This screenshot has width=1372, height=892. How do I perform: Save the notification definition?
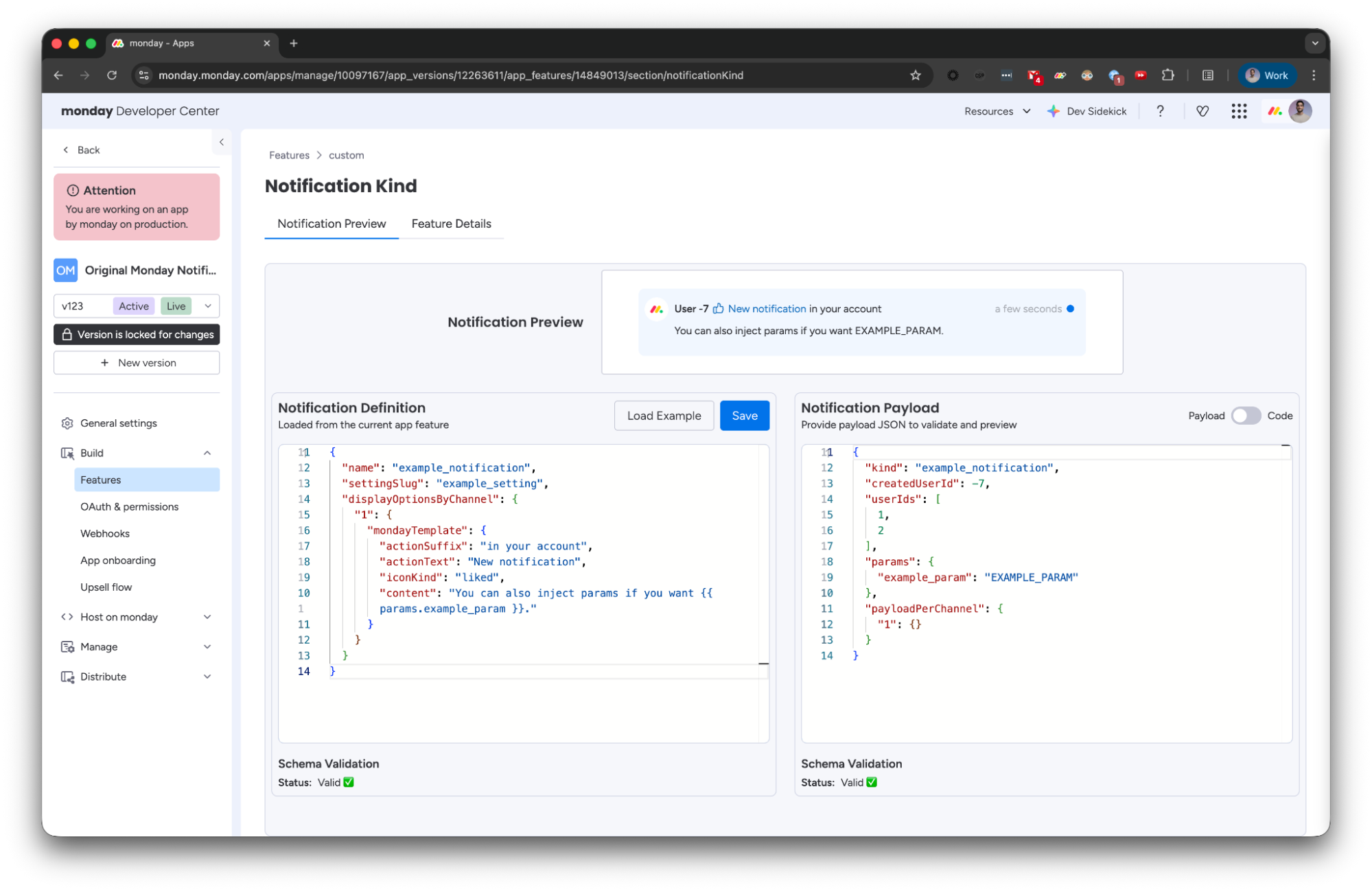745,416
